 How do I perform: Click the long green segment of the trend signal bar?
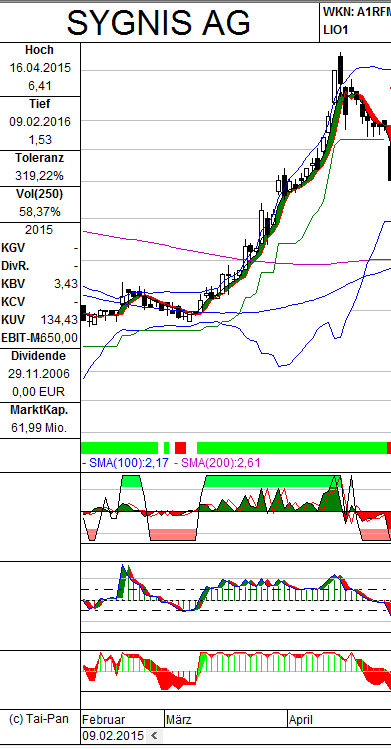click(292, 448)
